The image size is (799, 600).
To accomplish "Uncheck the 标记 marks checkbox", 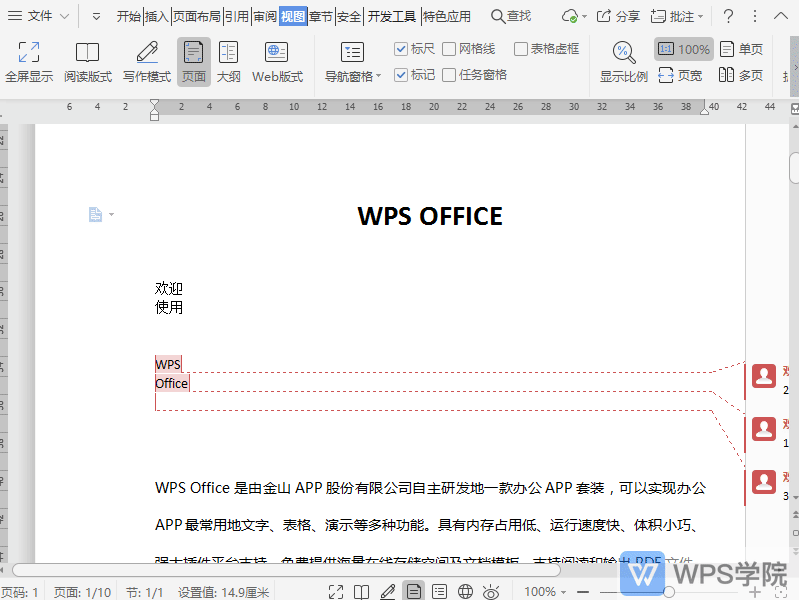I will click(401, 75).
